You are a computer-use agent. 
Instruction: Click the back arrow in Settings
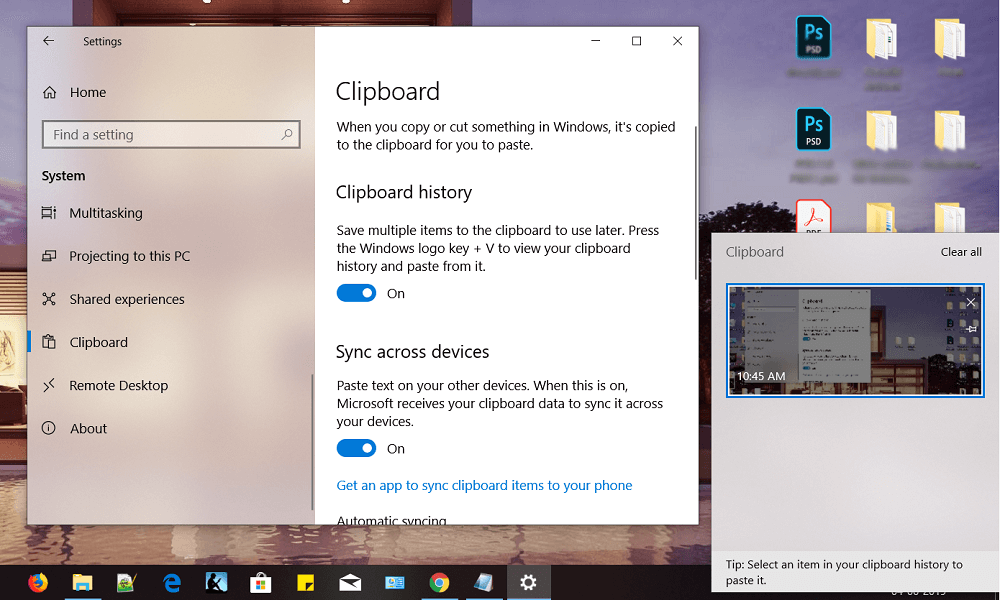coord(48,41)
